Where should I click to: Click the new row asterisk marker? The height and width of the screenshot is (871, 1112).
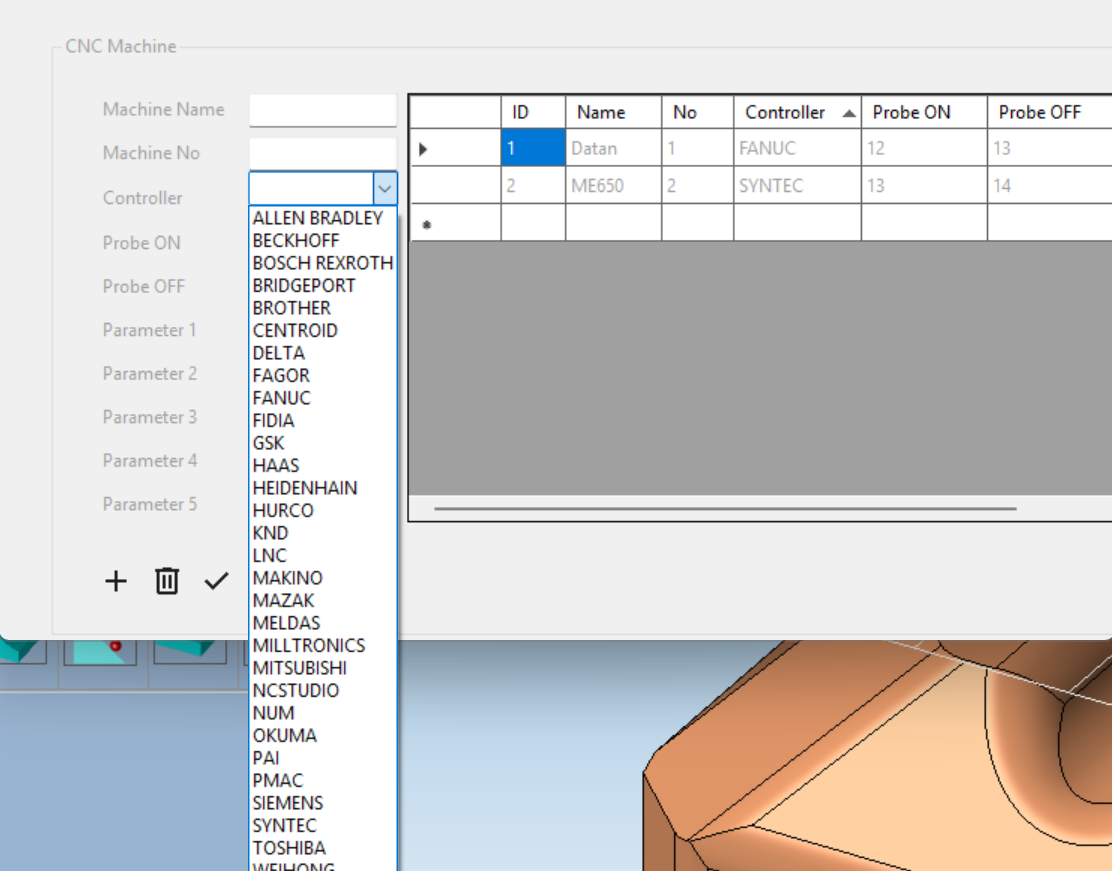point(427,225)
